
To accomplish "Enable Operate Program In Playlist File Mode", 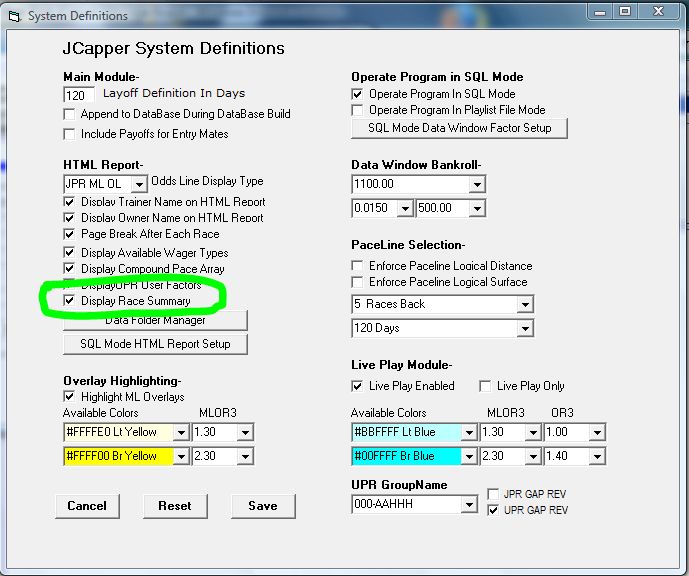I will point(358,110).
